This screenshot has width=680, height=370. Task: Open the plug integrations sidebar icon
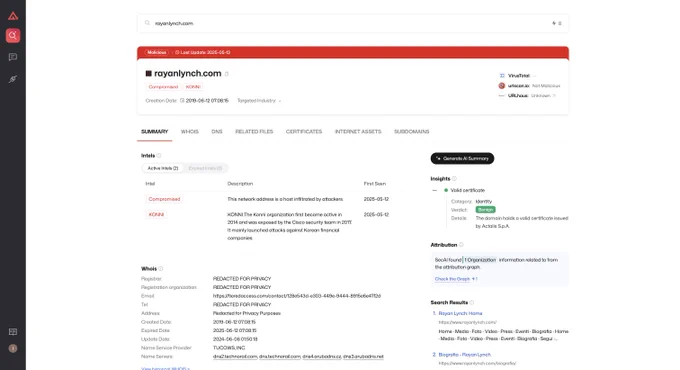coord(13,79)
